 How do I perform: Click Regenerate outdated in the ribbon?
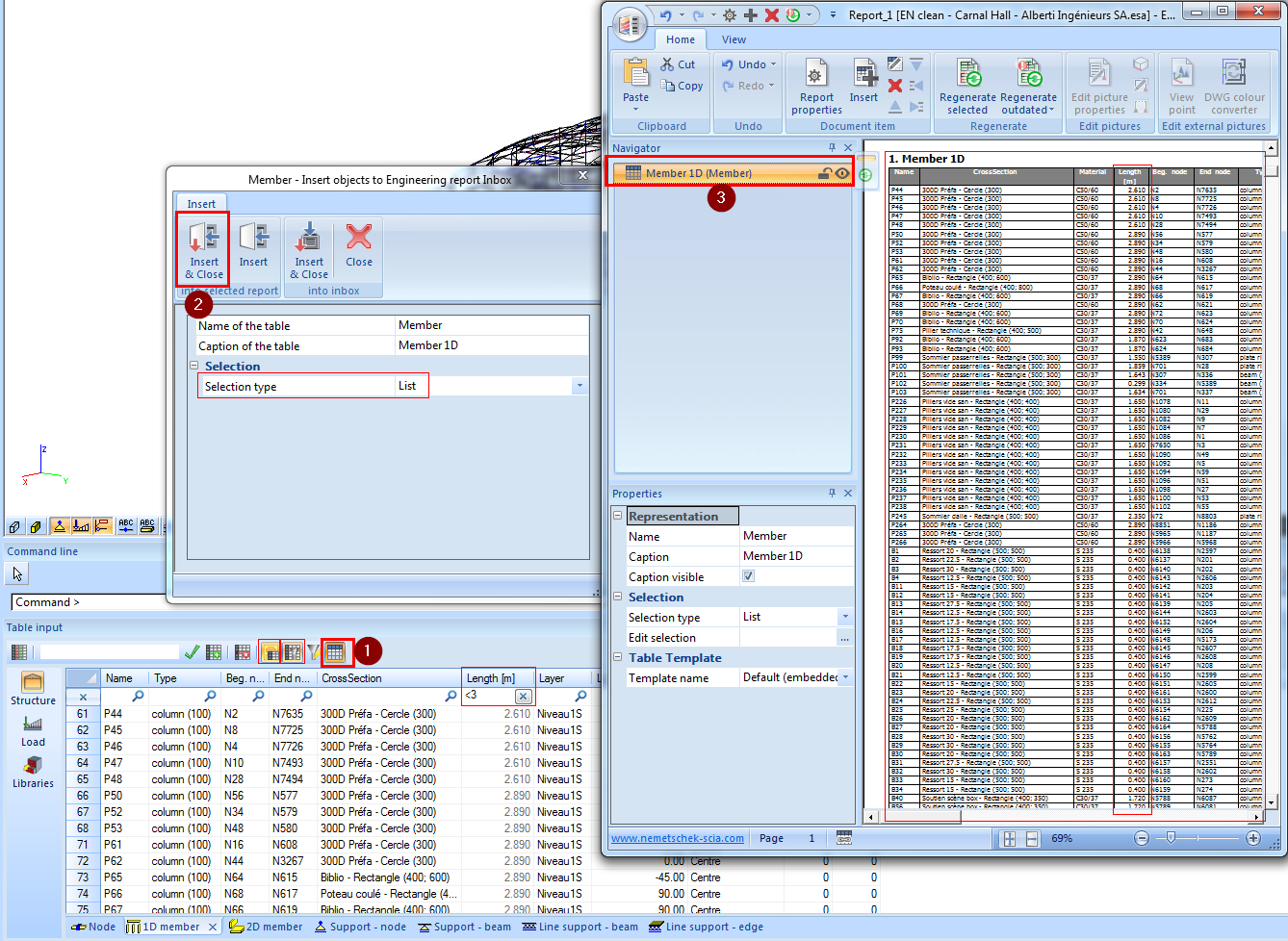click(1028, 86)
